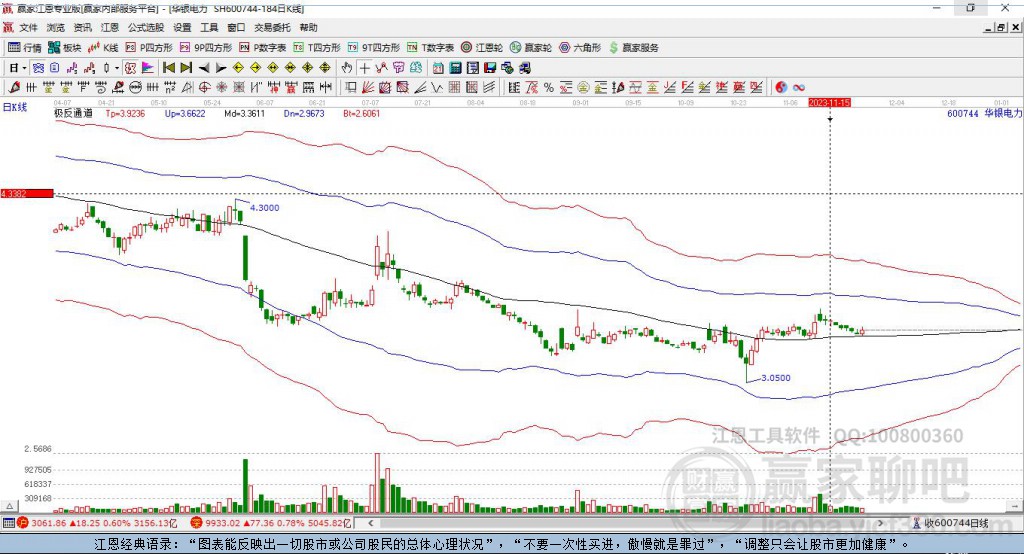Viewport: 1024px width, 554px height.
Task: Move chart right with black arrow
Action: (x=221, y=68)
